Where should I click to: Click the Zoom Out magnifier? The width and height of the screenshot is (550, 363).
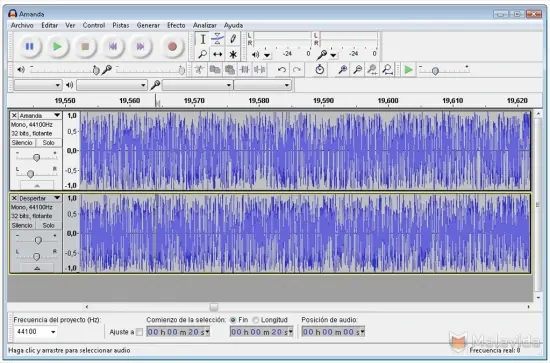pos(357,69)
